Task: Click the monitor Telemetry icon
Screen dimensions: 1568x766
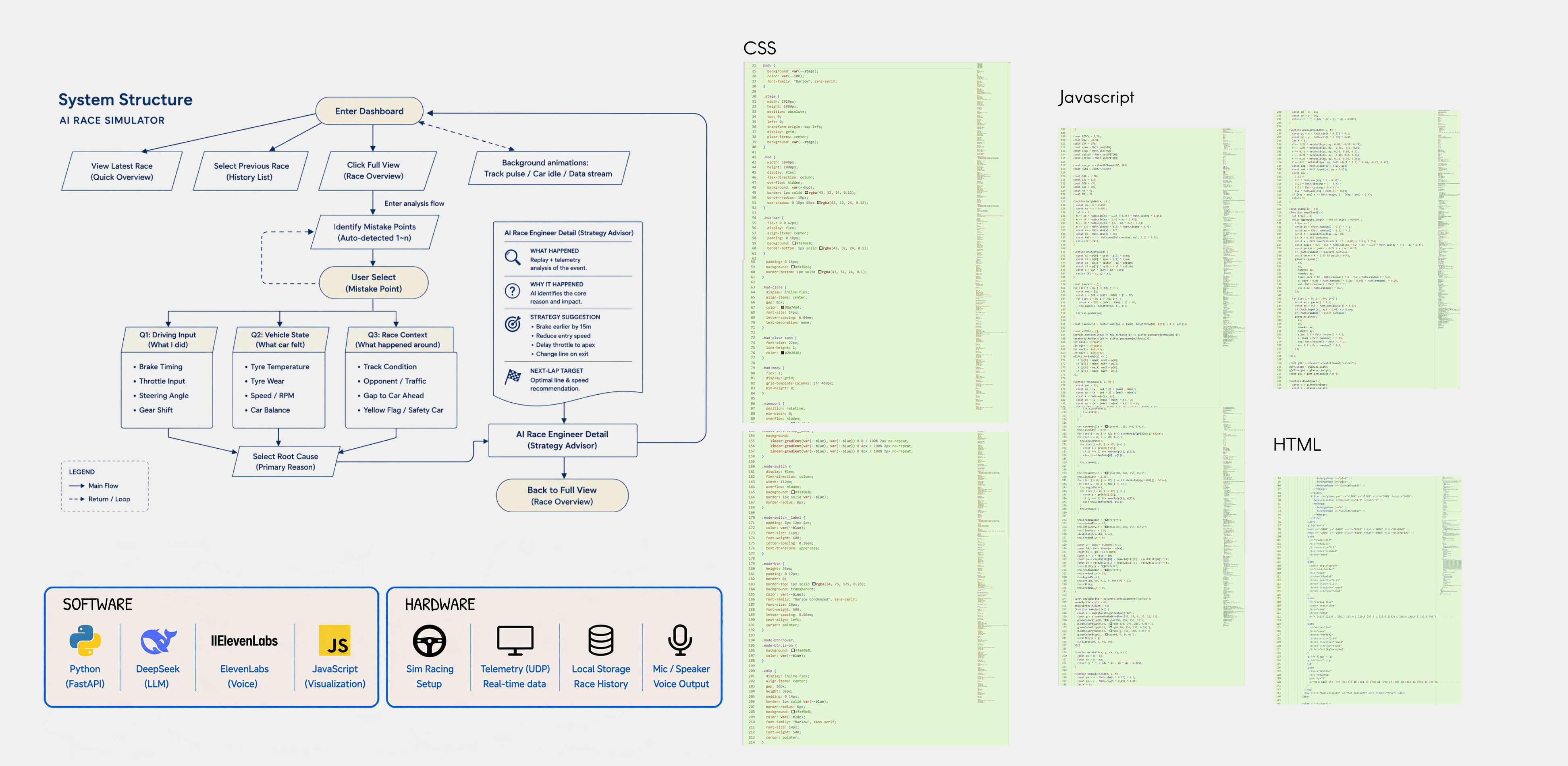Action: coord(515,641)
